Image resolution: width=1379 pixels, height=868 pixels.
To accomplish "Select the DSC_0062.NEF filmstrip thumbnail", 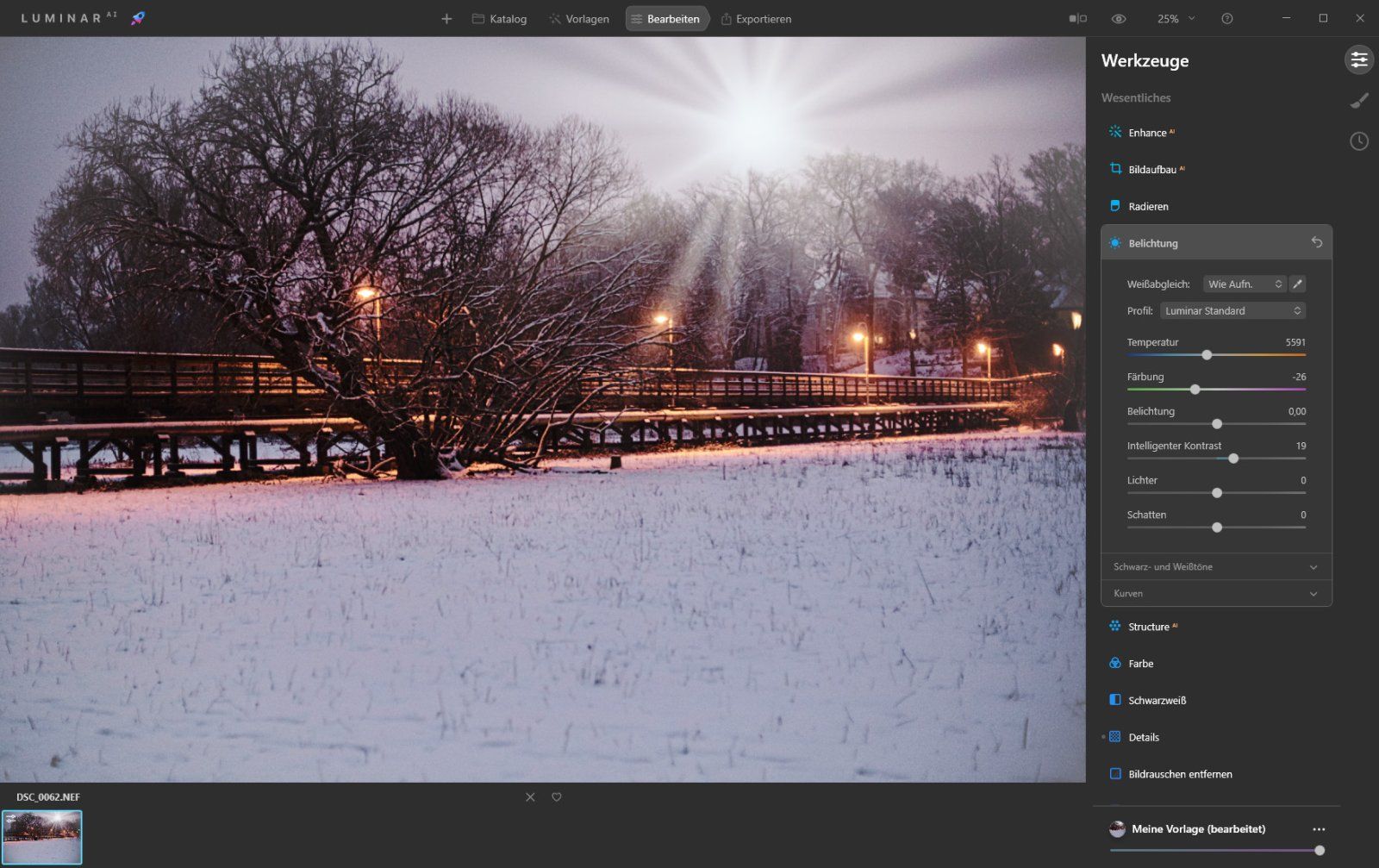I will click(x=41, y=837).
